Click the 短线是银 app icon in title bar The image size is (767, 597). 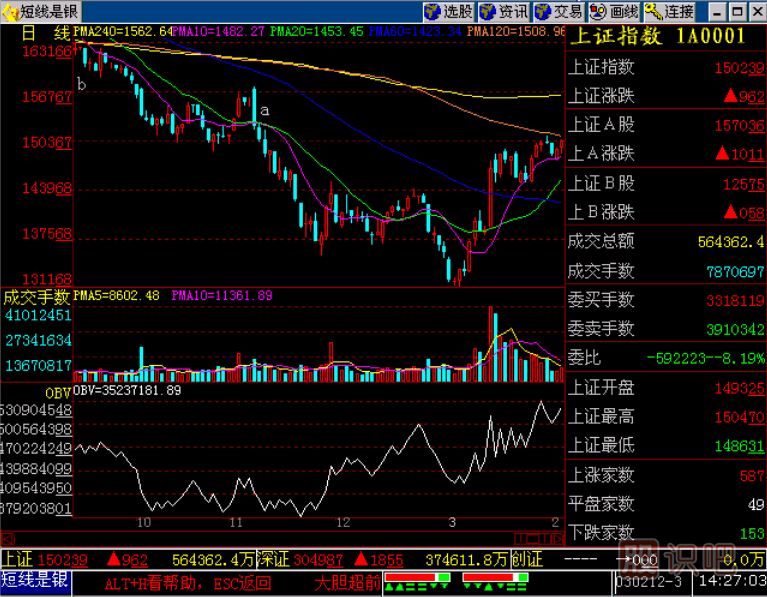click(10, 12)
